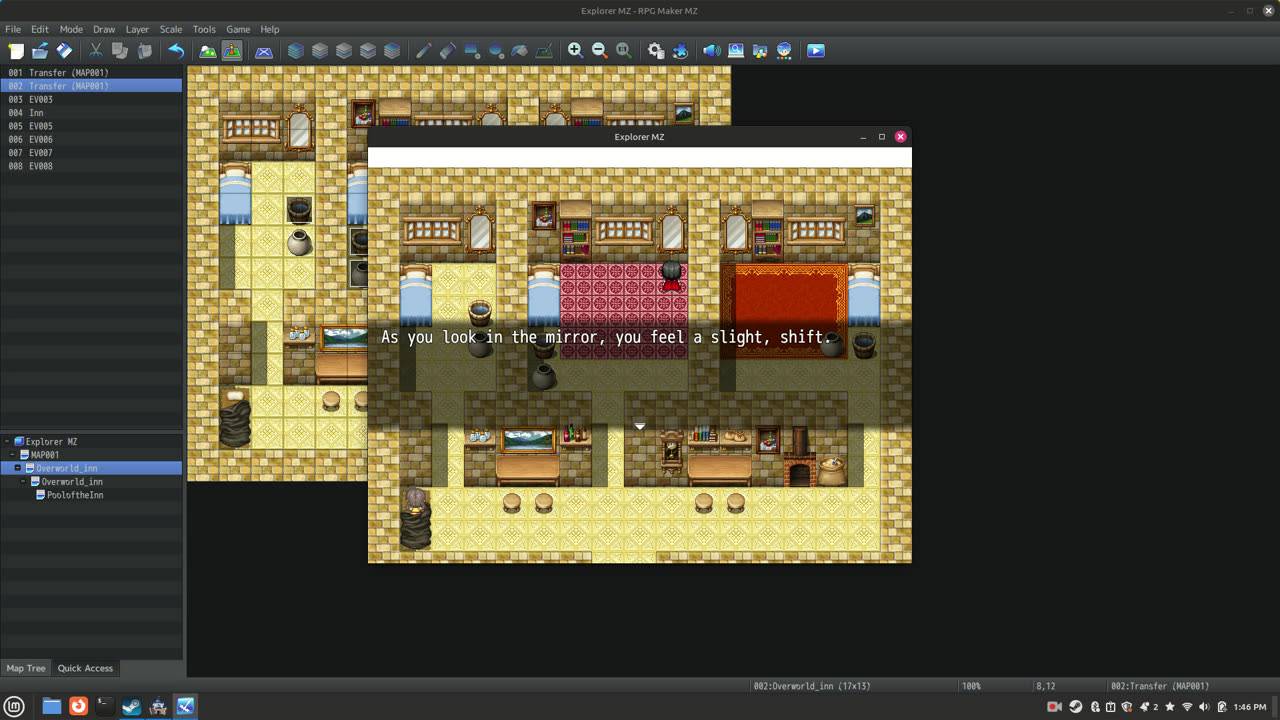Open the Tools menu

(204, 29)
